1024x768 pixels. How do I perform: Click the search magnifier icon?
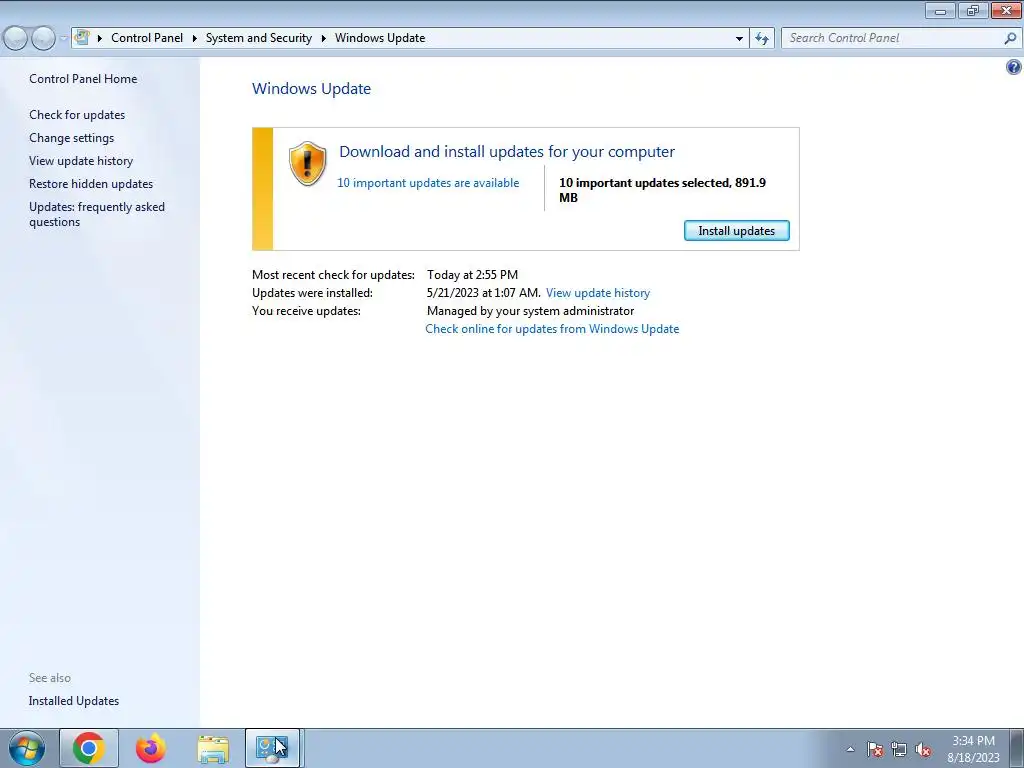click(1010, 38)
